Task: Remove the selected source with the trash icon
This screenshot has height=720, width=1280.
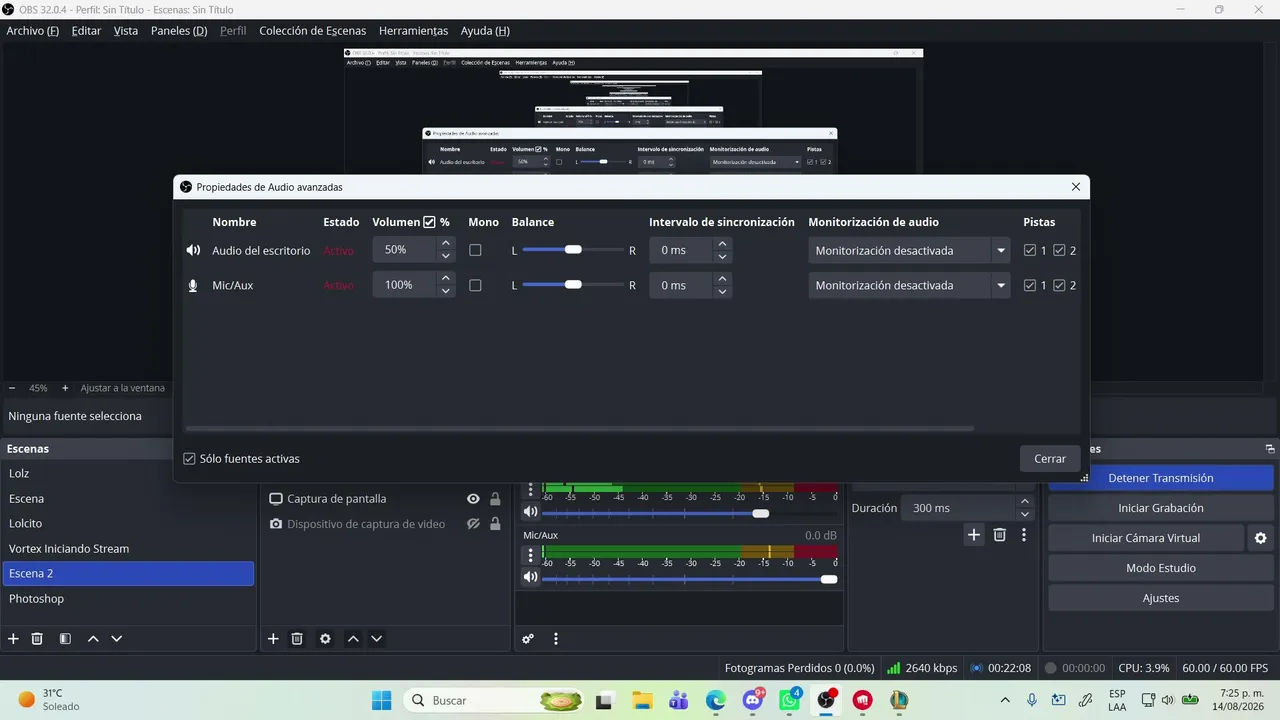Action: [x=297, y=639]
